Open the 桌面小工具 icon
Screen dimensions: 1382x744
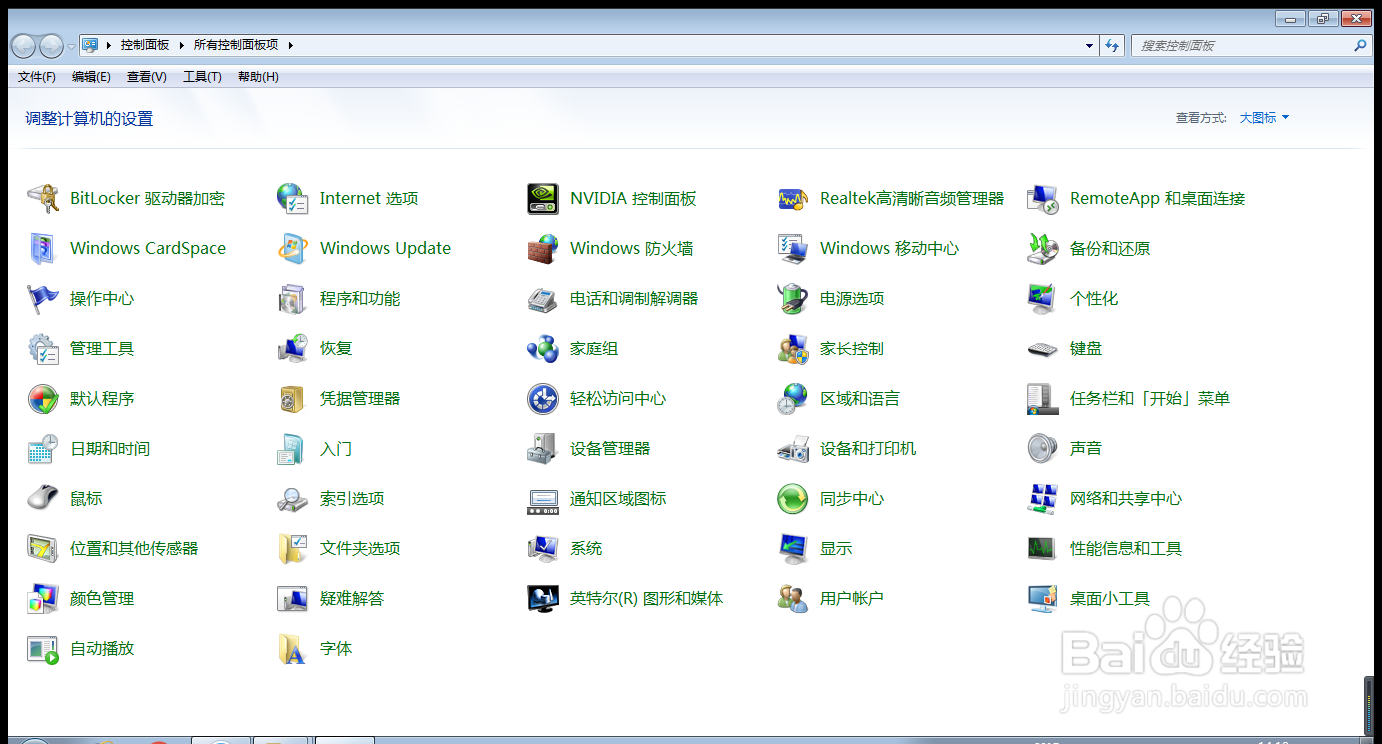(1043, 598)
